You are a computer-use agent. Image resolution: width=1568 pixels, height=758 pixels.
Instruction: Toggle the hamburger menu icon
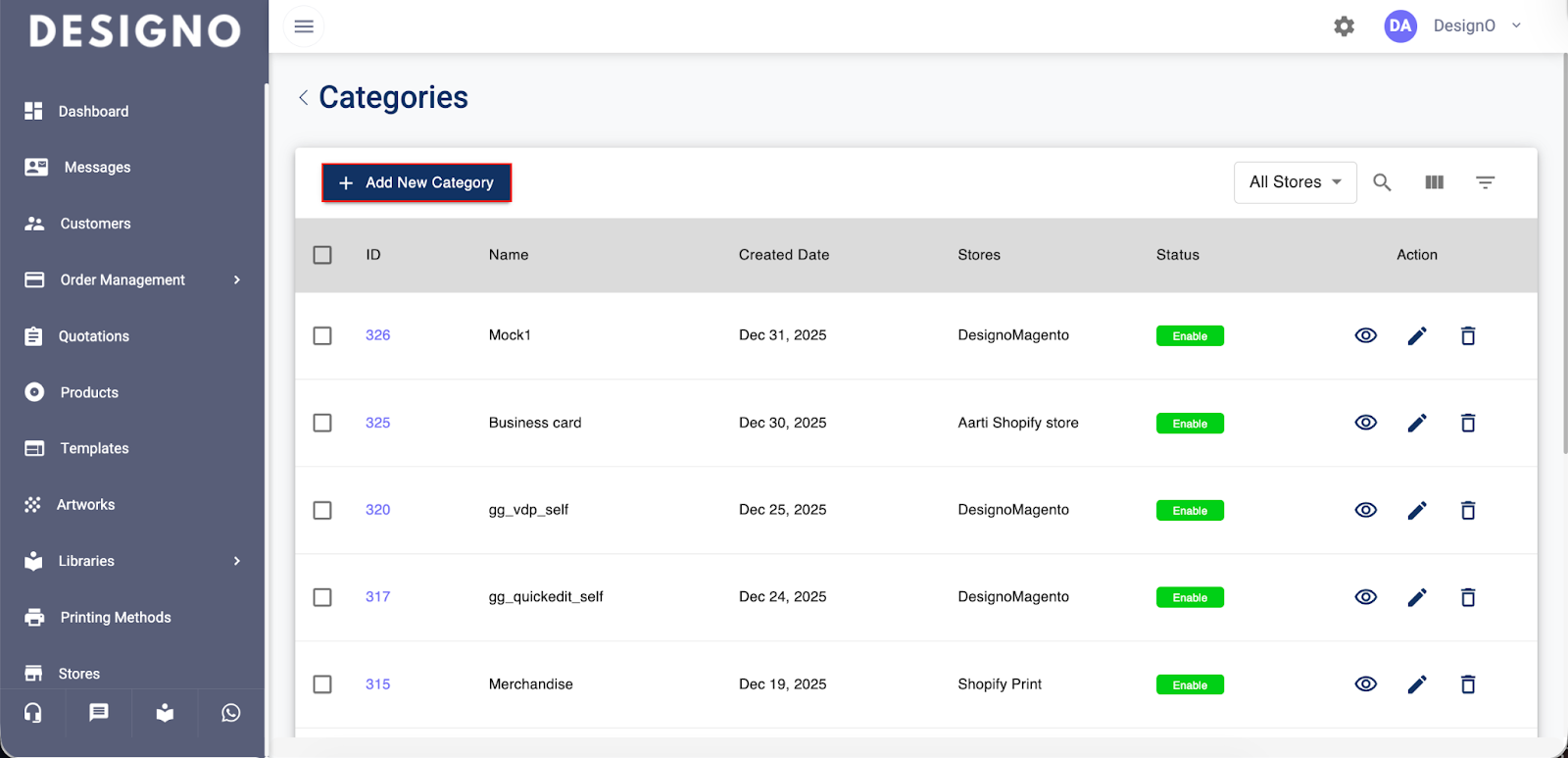point(304,26)
